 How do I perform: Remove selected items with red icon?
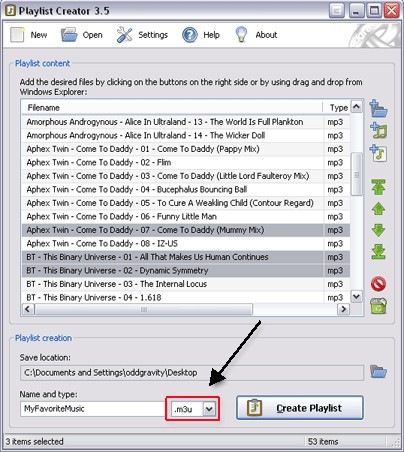[x=378, y=284]
